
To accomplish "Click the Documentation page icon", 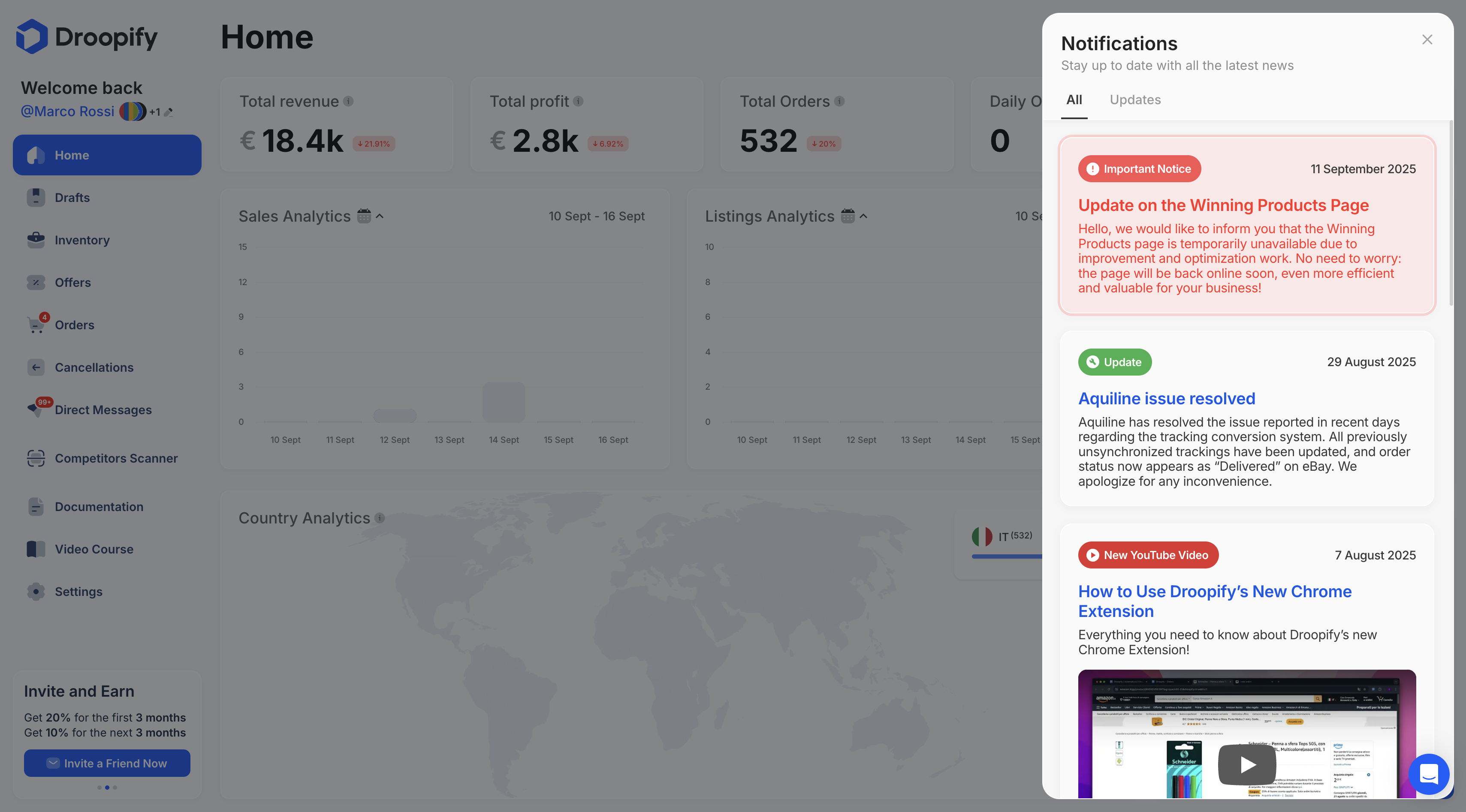I will point(36,506).
